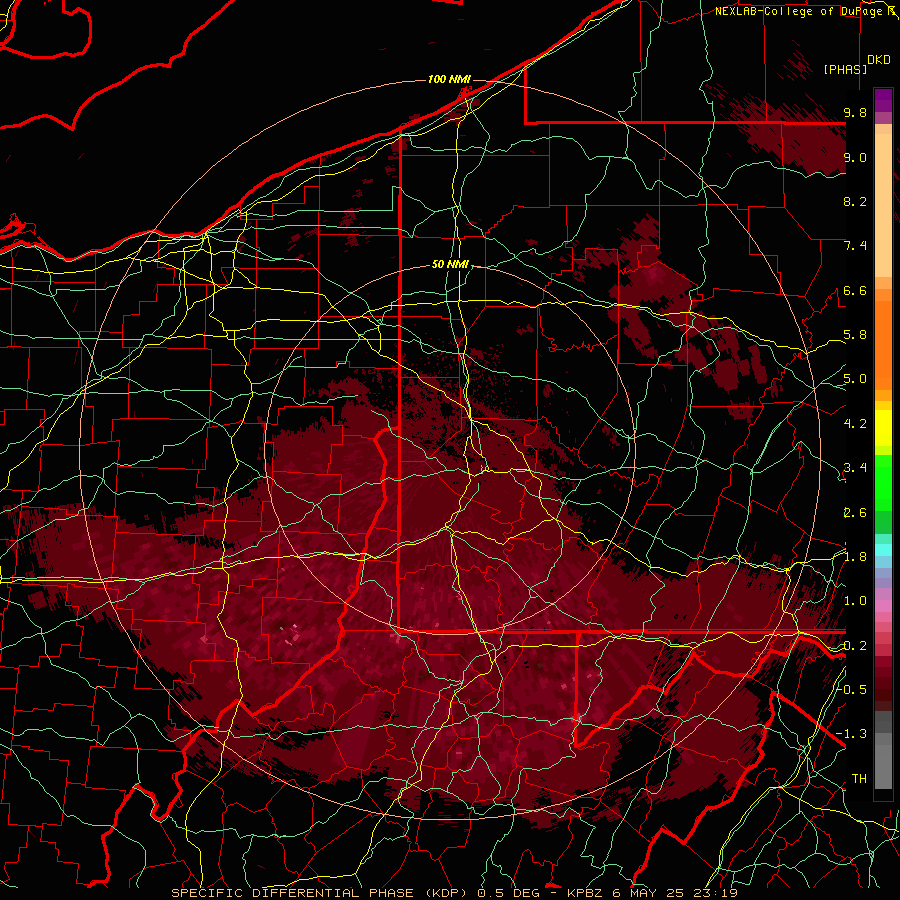The height and width of the screenshot is (900, 900).
Task: Click the 7.4 scale label
Action: coord(855,246)
